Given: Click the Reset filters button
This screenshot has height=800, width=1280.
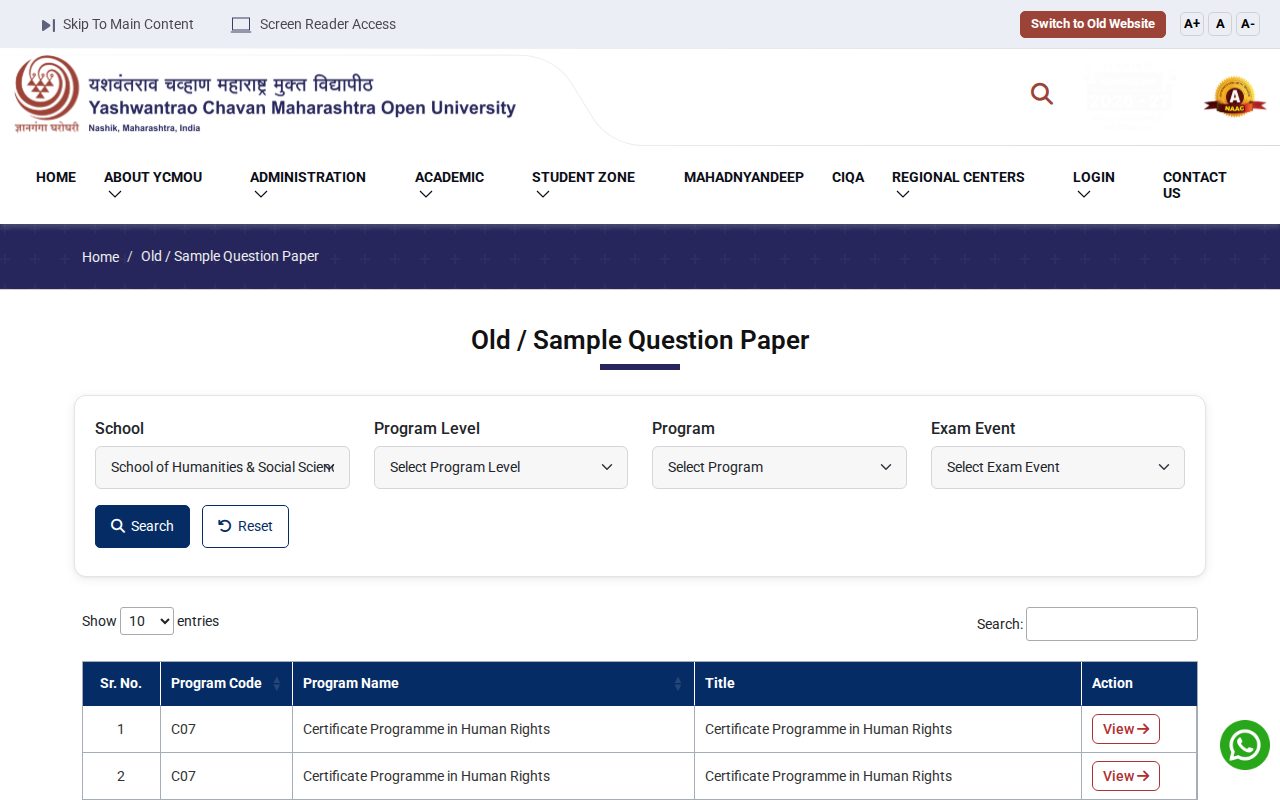Looking at the screenshot, I should (245, 526).
